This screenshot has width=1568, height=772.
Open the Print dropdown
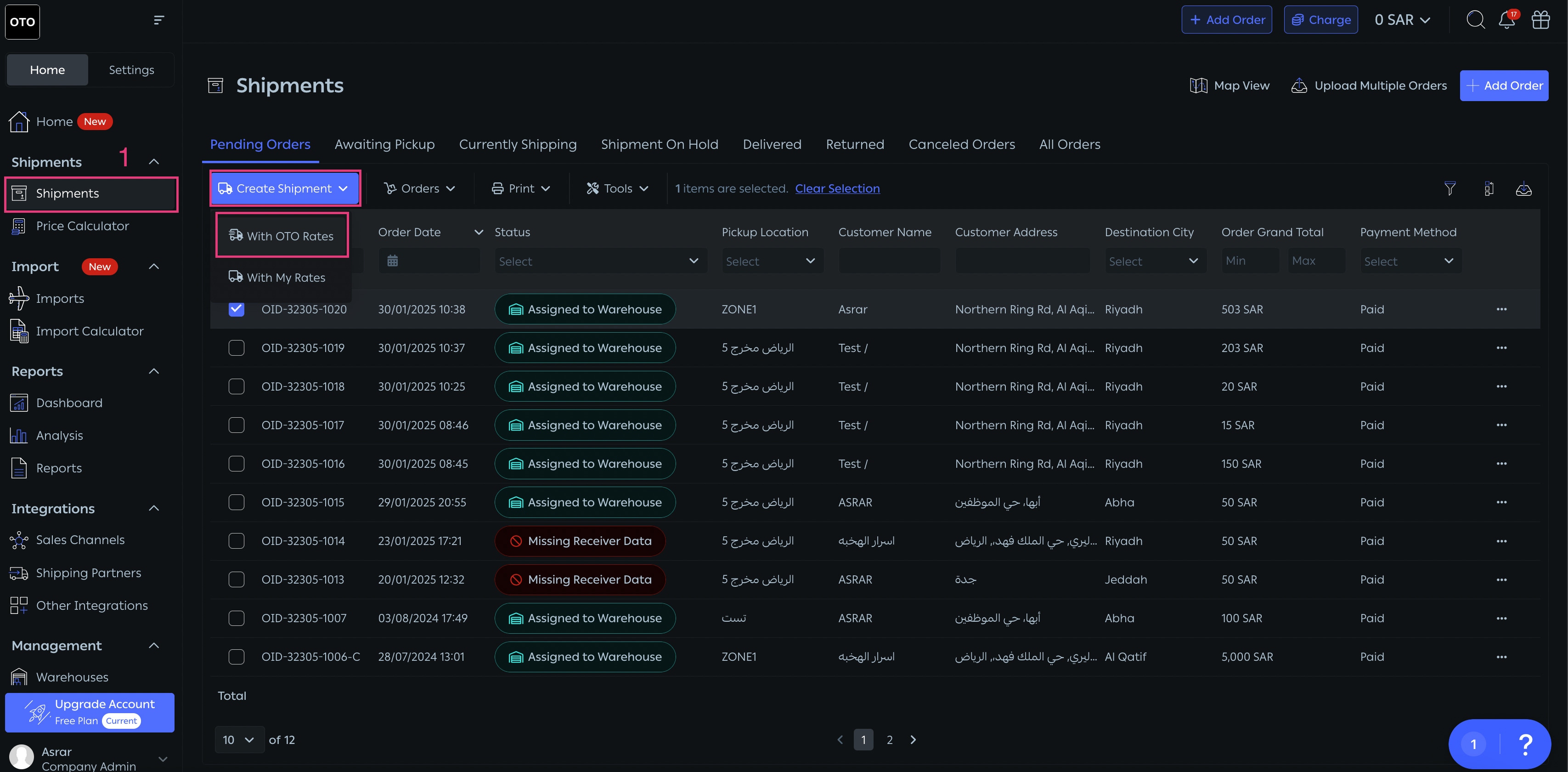point(521,189)
